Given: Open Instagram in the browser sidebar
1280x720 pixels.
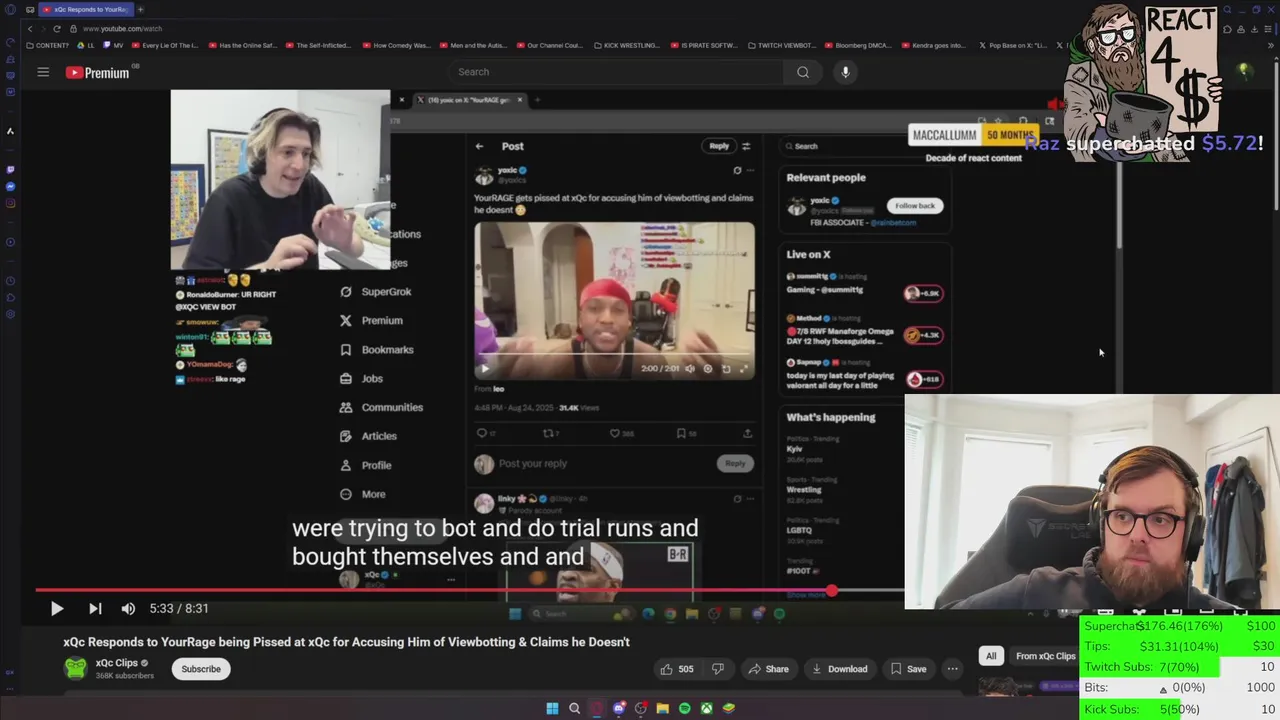Looking at the screenshot, I should [10, 203].
